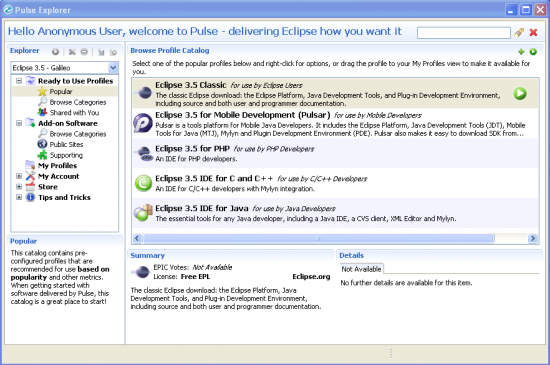The height and width of the screenshot is (365, 550).
Task: Click the left scroll arrow of catalog scrollbar
Action: pos(137,238)
